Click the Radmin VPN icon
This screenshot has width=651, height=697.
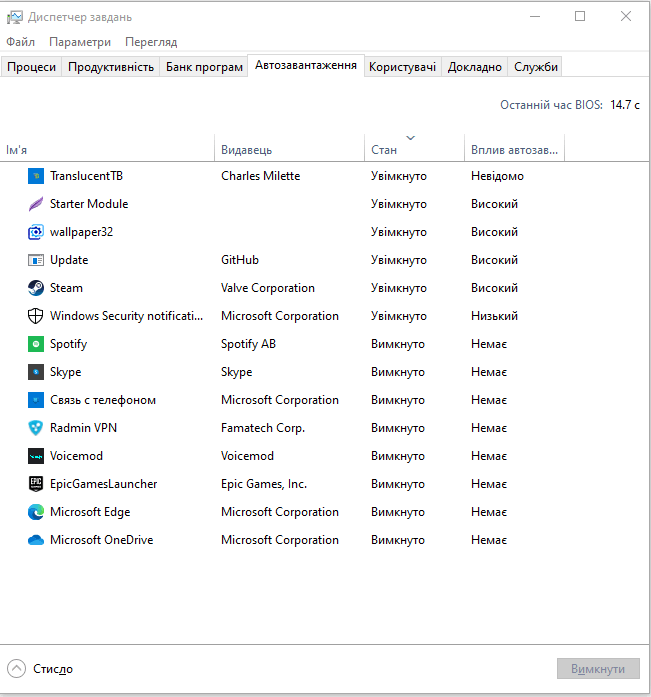tap(36, 428)
